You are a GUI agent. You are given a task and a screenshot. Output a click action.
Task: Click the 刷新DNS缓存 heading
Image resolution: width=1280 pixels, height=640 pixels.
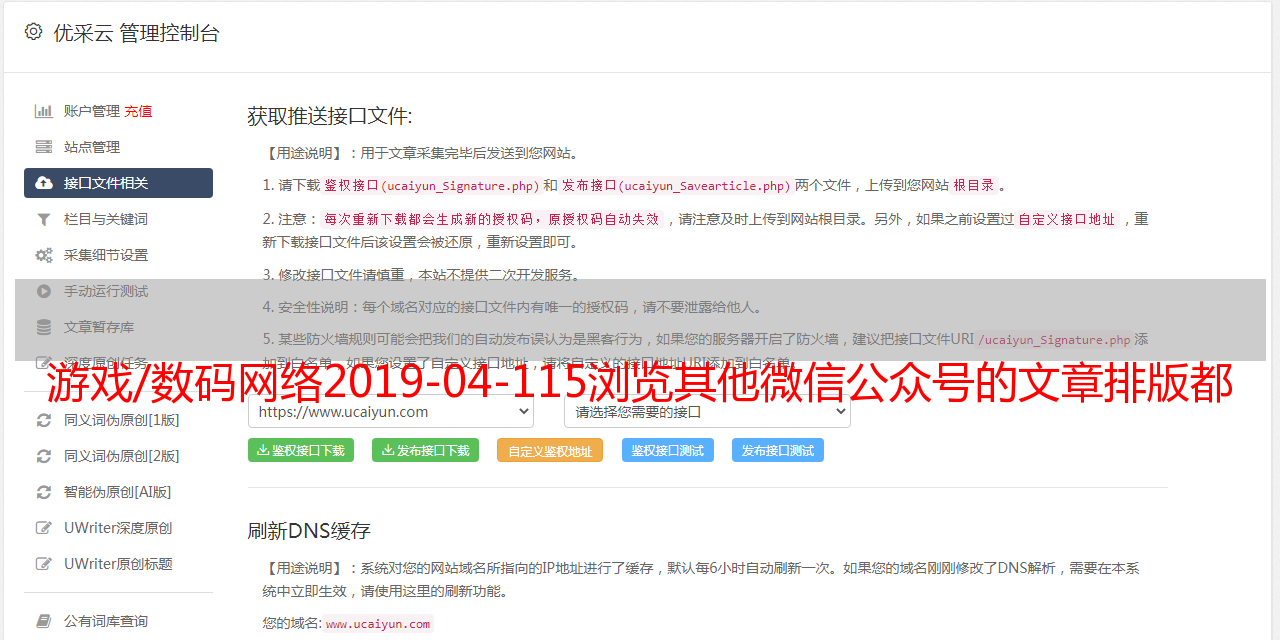pyautogui.click(x=309, y=530)
